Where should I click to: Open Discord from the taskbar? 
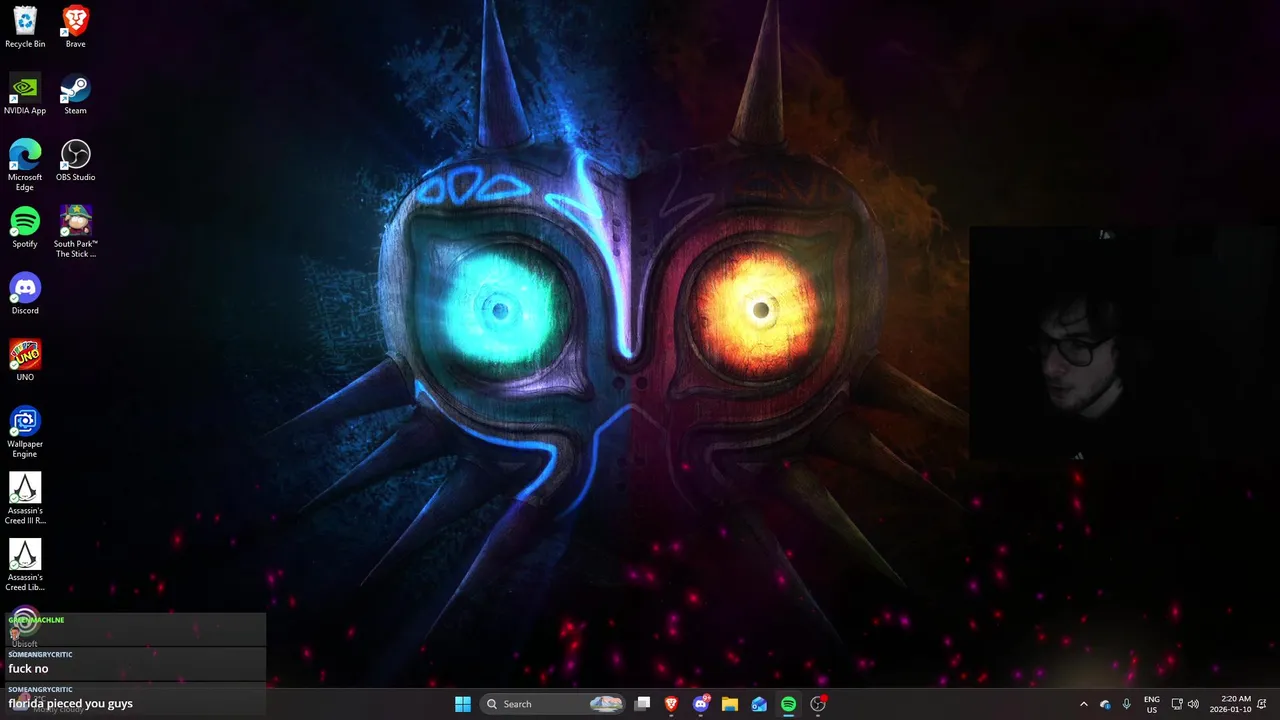(701, 704)
